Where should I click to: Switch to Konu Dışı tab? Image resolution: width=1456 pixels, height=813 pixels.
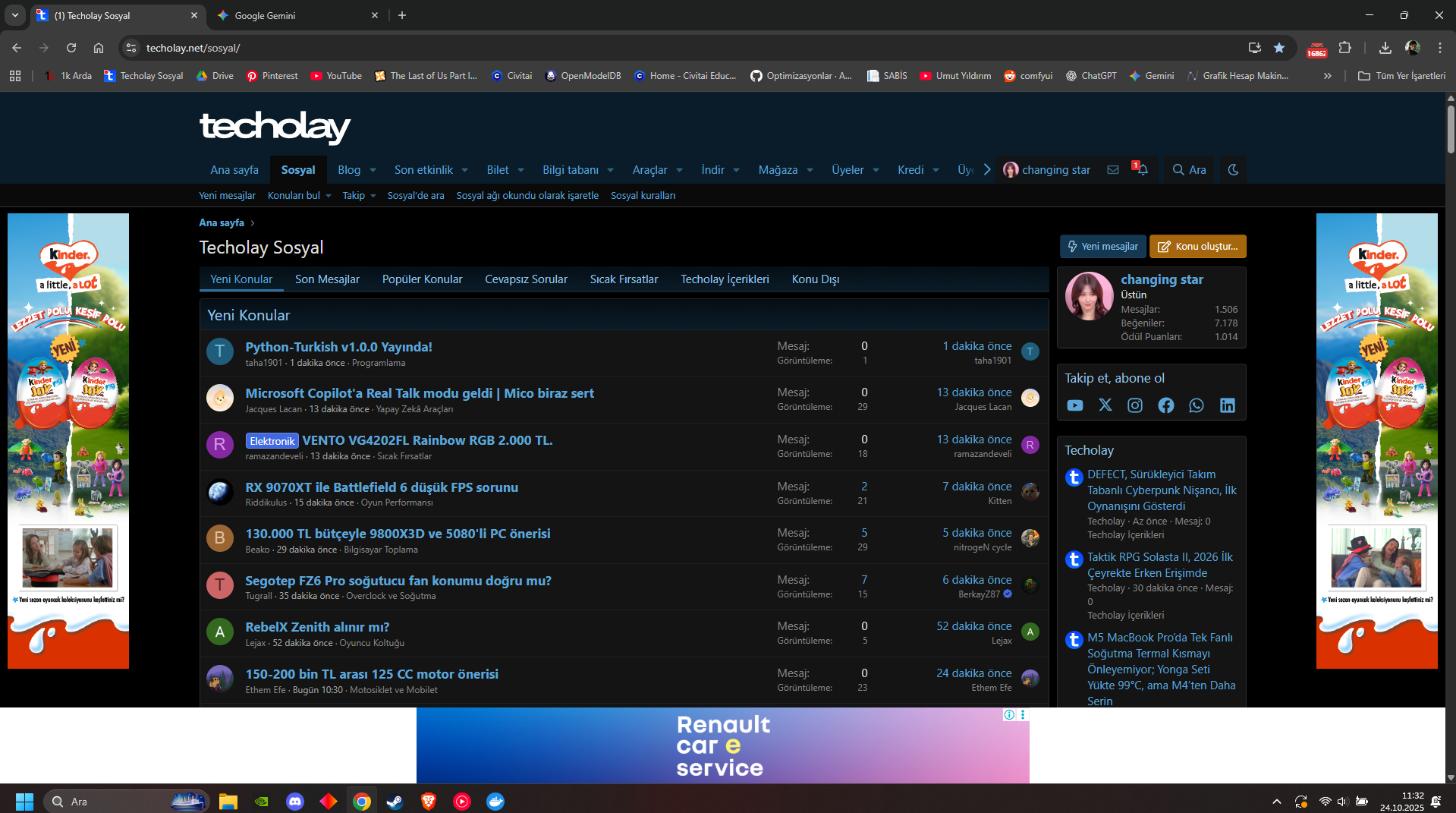[815, 279]
